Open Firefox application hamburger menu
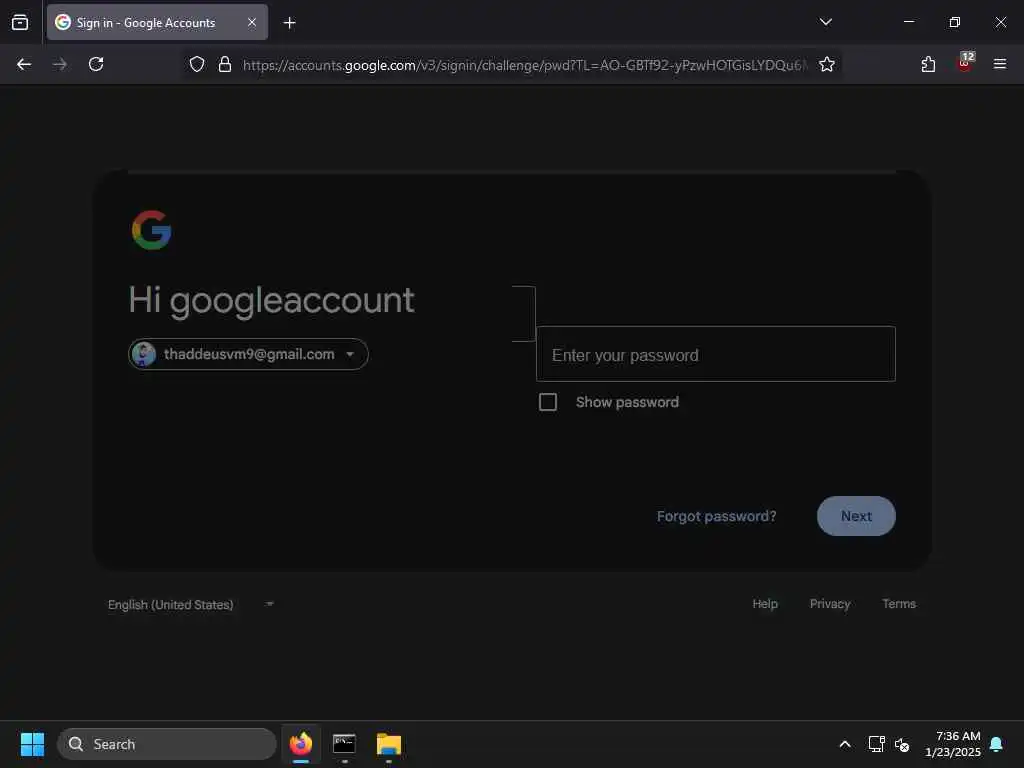The height and width of the screenshot is (768, 1024). 999,64
